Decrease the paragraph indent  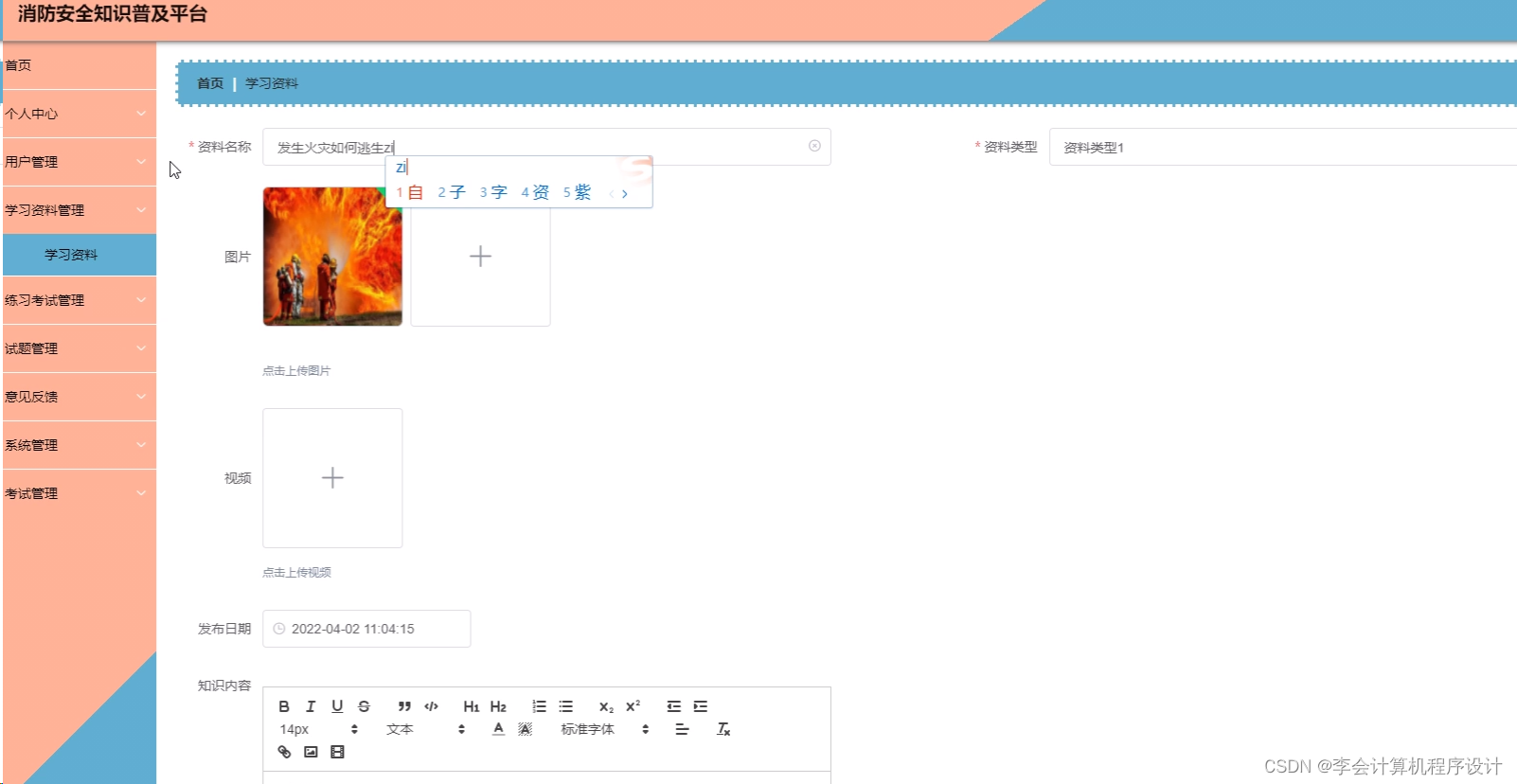(x=673, y=706)
